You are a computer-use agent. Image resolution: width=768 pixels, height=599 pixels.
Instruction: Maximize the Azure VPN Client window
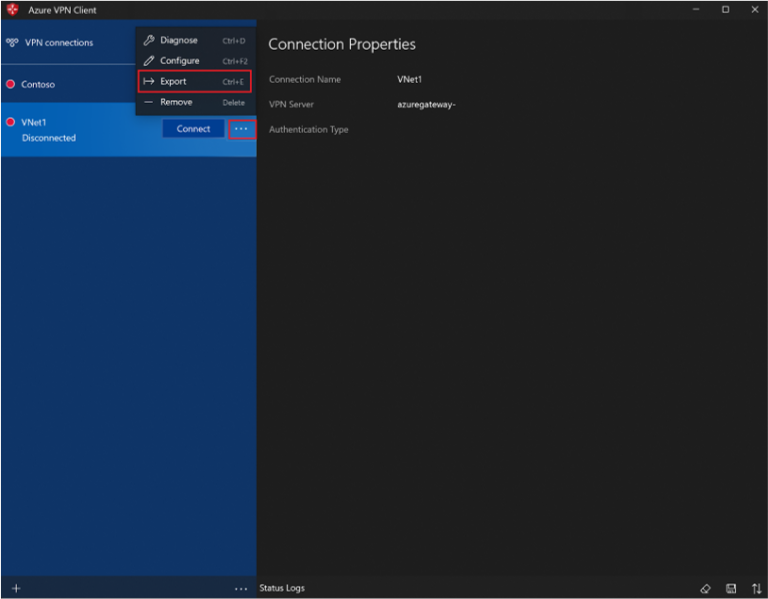(725, 9)
